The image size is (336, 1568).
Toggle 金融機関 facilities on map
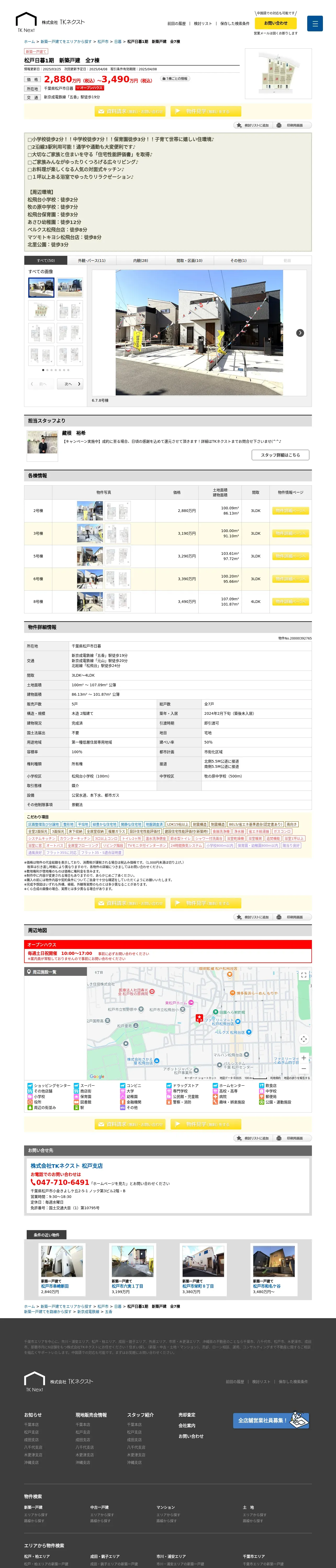tap(131, 1102)
